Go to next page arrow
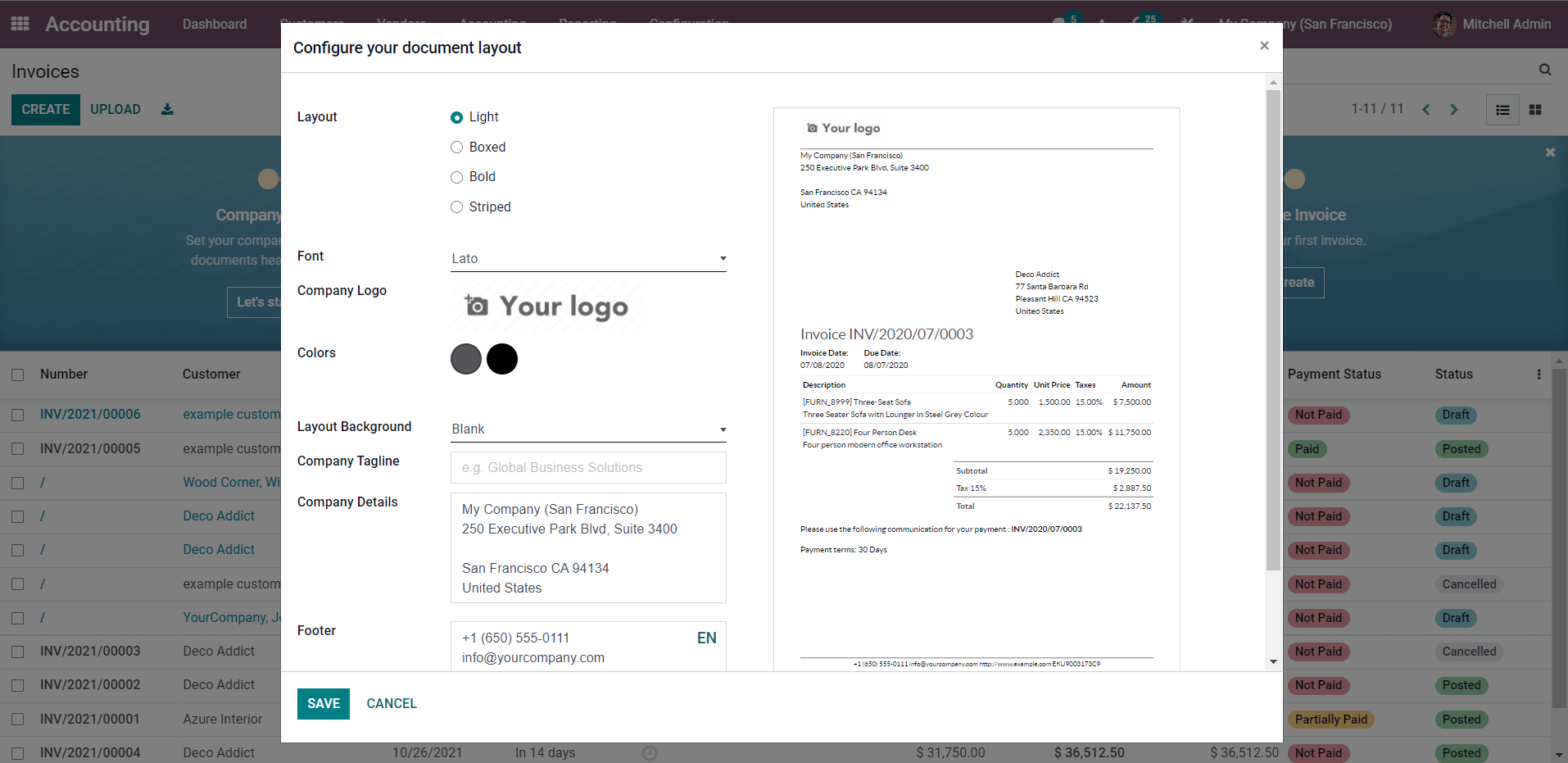1568x763 pixels. [x=1454, y=110]
